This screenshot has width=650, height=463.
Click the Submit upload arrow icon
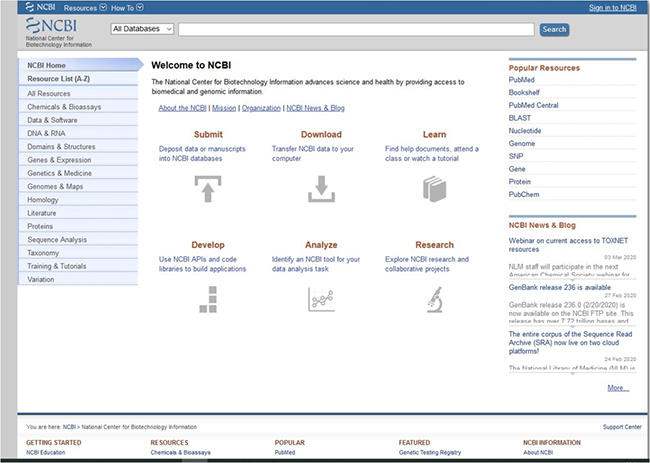(208, 189)
